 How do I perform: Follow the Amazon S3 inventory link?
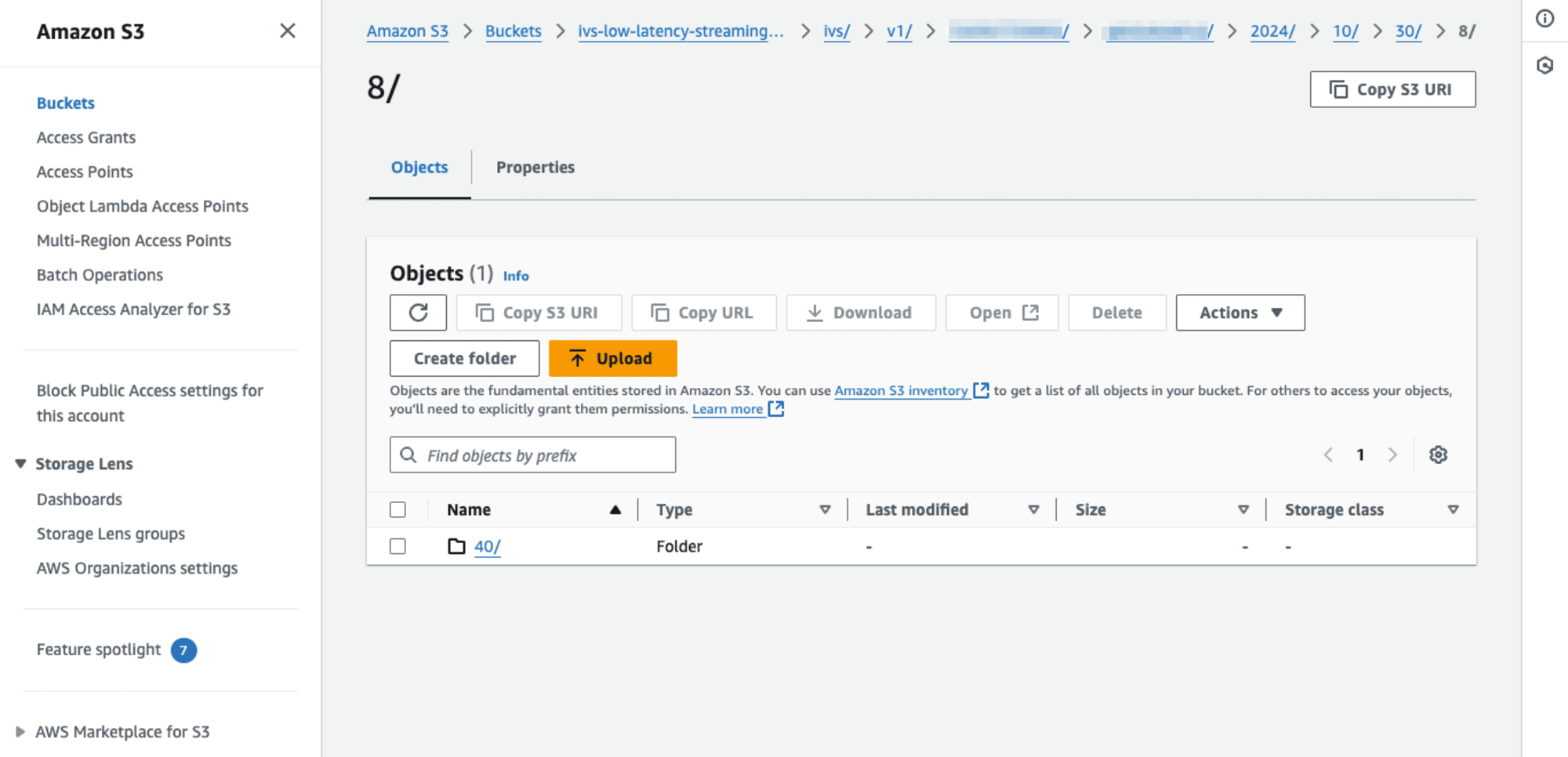[901, 390]
